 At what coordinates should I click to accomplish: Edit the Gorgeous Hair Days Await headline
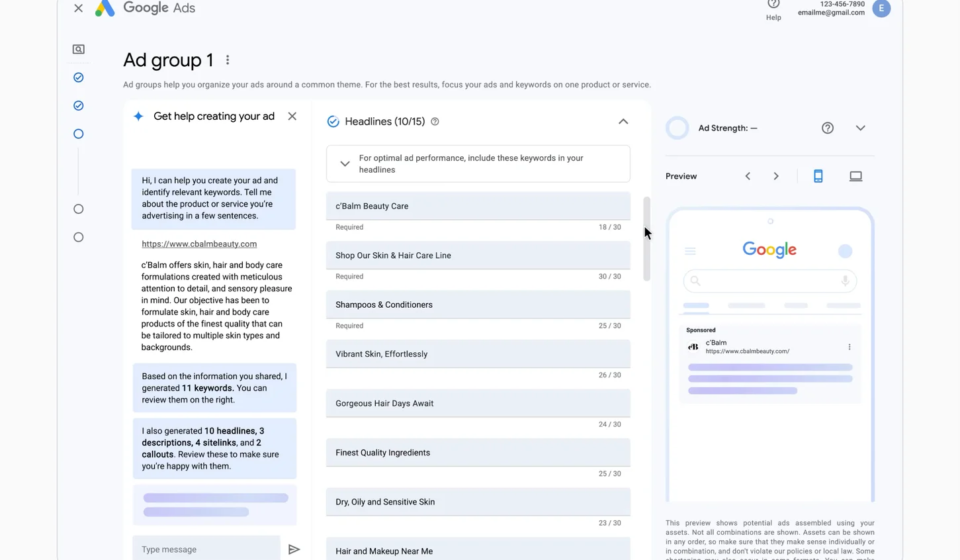(478, 403)
